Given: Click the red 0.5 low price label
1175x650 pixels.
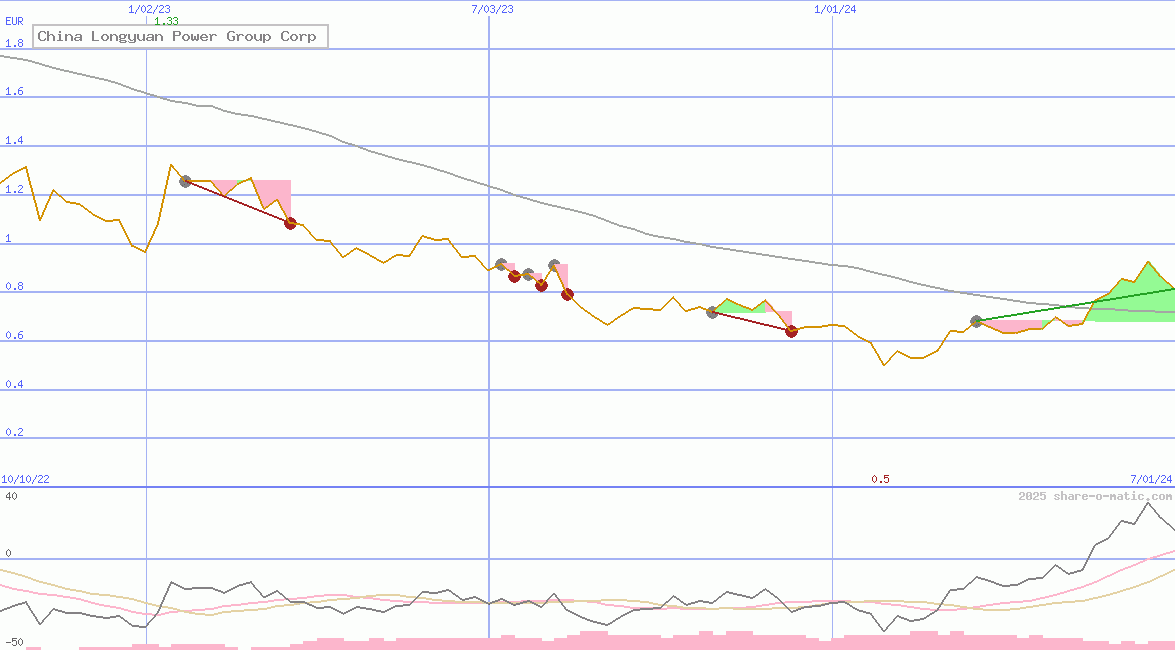Looking at the screenshot, I should pyautogui.click(x=880, y=480).
